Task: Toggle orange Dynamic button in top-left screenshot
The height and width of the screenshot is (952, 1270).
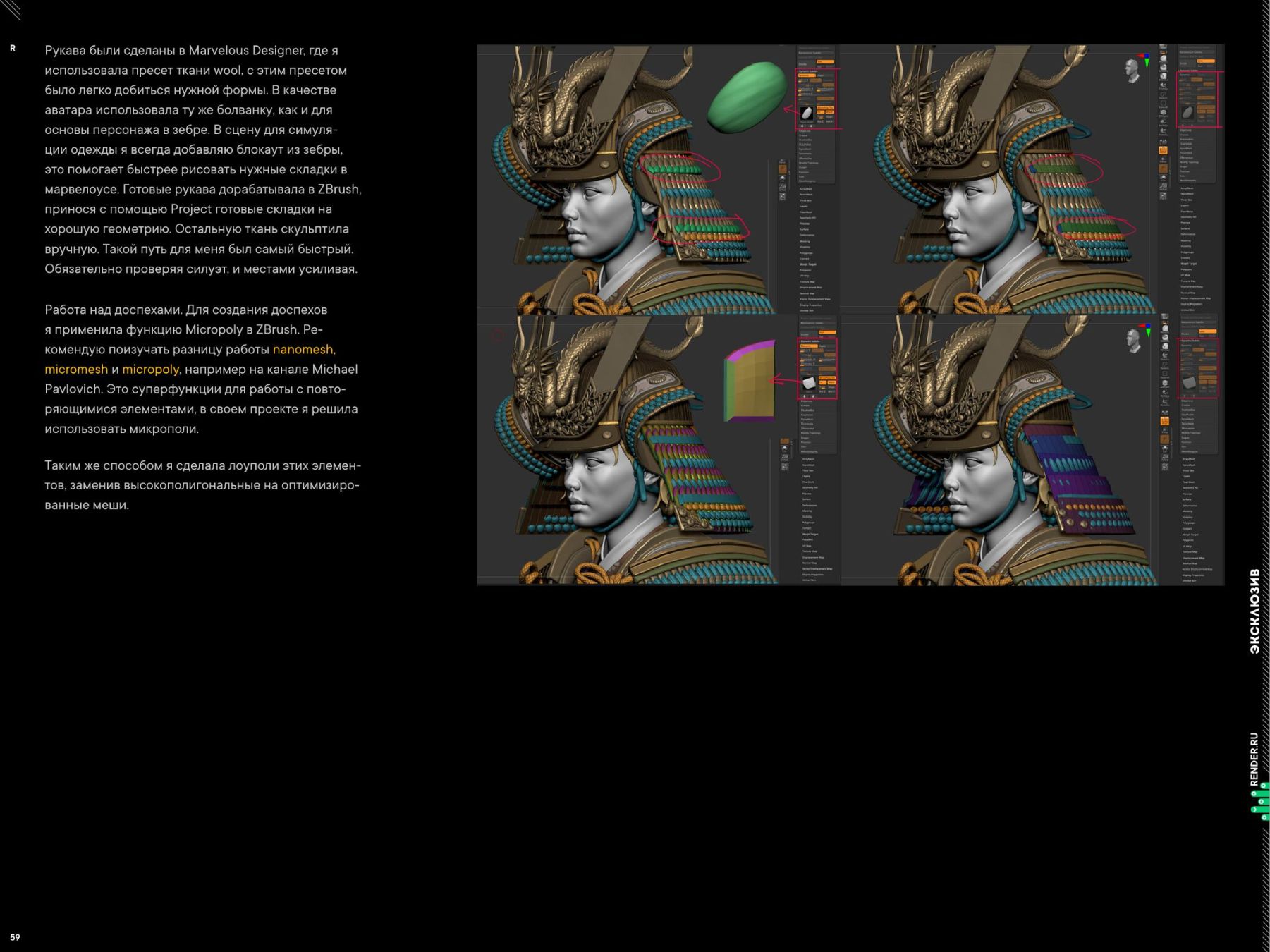Action: tap(807, 75)
